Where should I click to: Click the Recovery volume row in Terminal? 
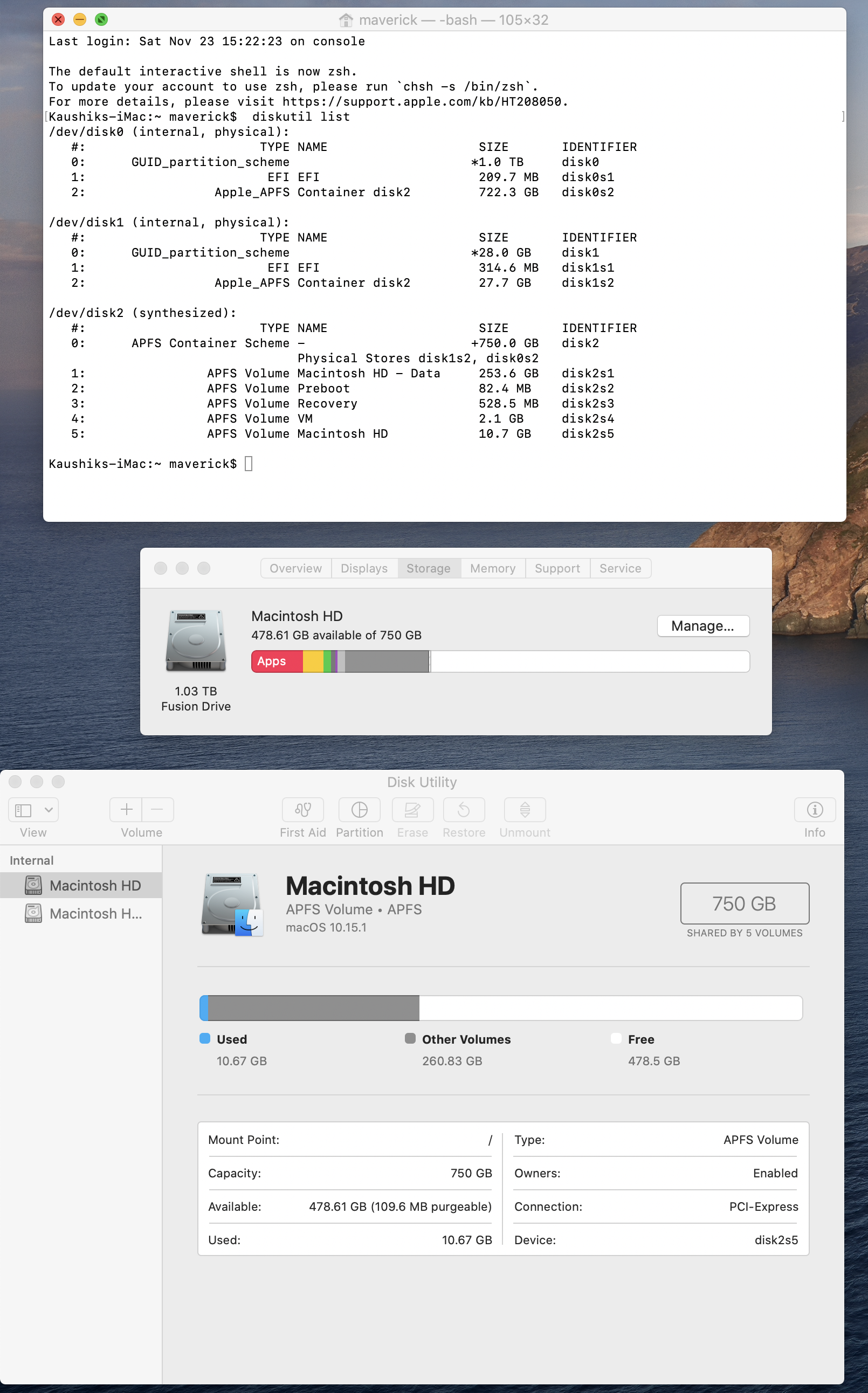coord(343,403)
